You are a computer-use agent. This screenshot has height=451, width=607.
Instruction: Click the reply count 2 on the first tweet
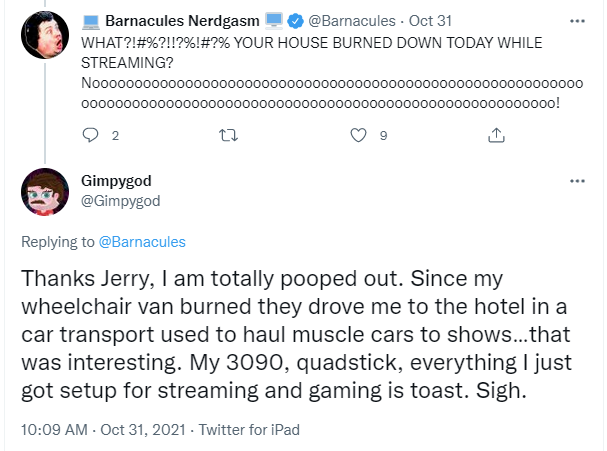click(115, 135)
